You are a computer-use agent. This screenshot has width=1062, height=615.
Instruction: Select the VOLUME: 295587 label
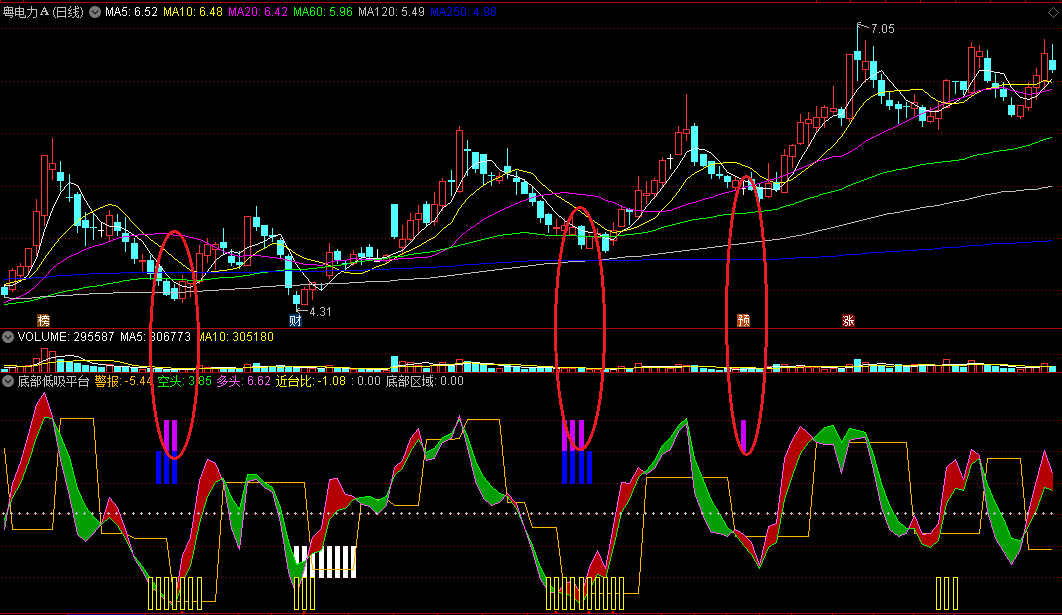coord(66,337)
